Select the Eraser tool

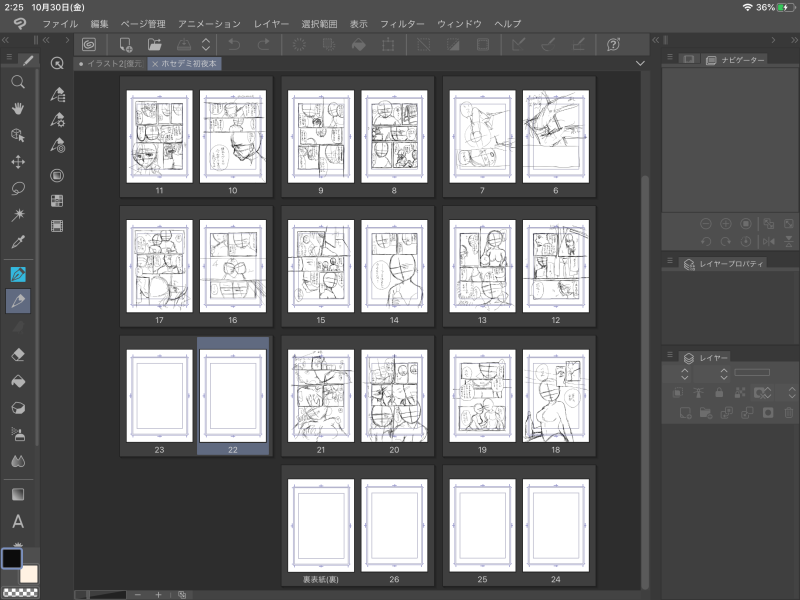click(18, 355)
